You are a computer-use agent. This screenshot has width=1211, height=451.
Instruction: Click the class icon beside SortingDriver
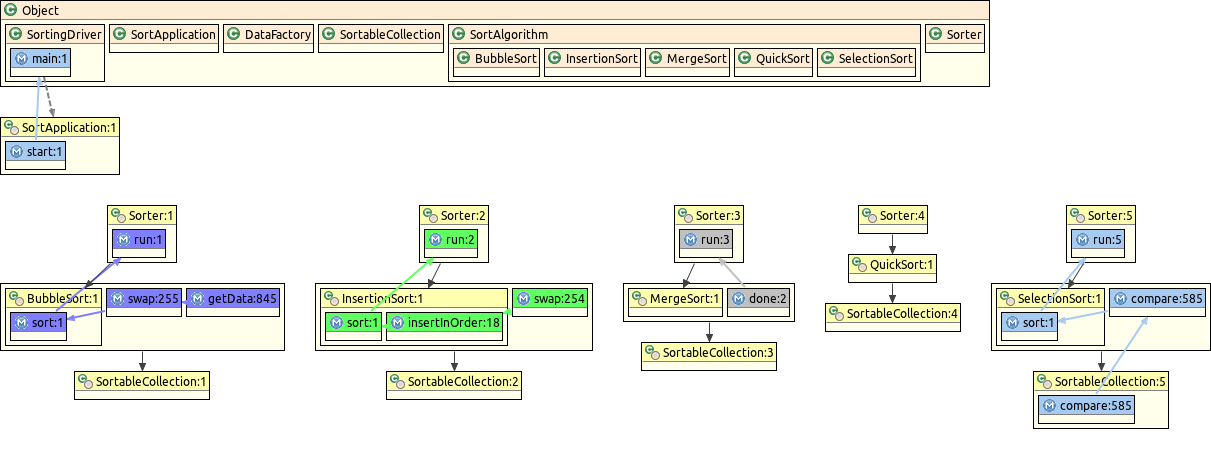point(16,34)
